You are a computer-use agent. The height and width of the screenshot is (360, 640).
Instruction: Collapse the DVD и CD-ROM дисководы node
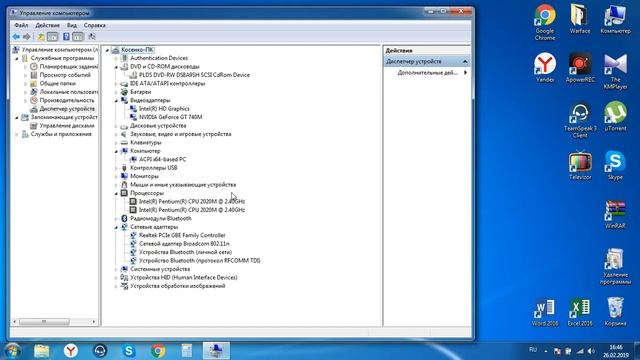click(116, 67)
